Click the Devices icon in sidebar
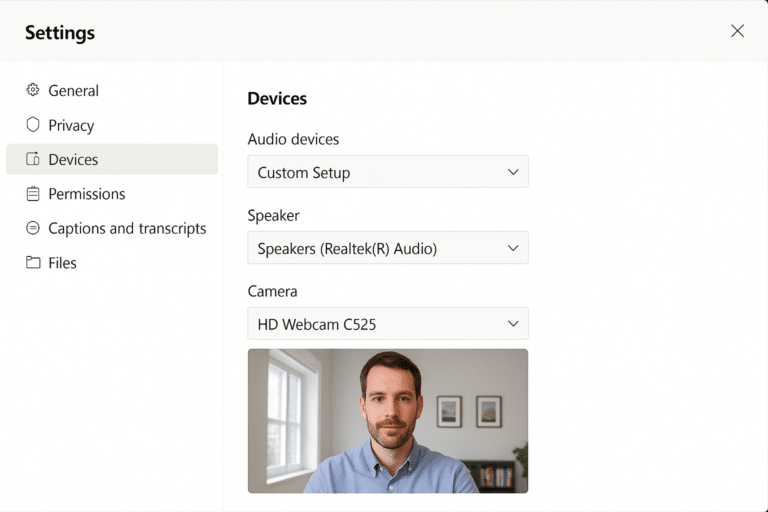This screenshot has width=768, height=512. click(x=33, y=159)
